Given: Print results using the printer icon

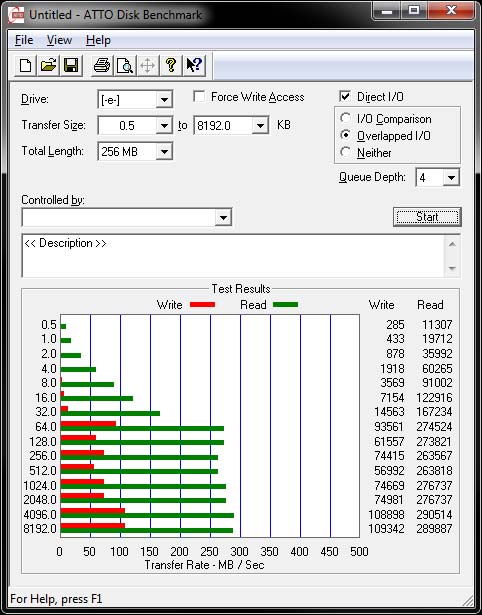Looking at the screenshot, I should (x=102, y=65).
